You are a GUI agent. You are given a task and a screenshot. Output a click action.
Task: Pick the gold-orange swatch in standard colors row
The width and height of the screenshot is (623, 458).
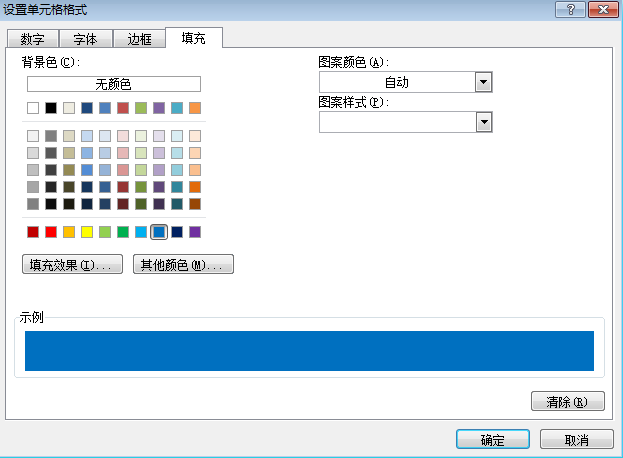pyautogui.click(x=69, y=232)
